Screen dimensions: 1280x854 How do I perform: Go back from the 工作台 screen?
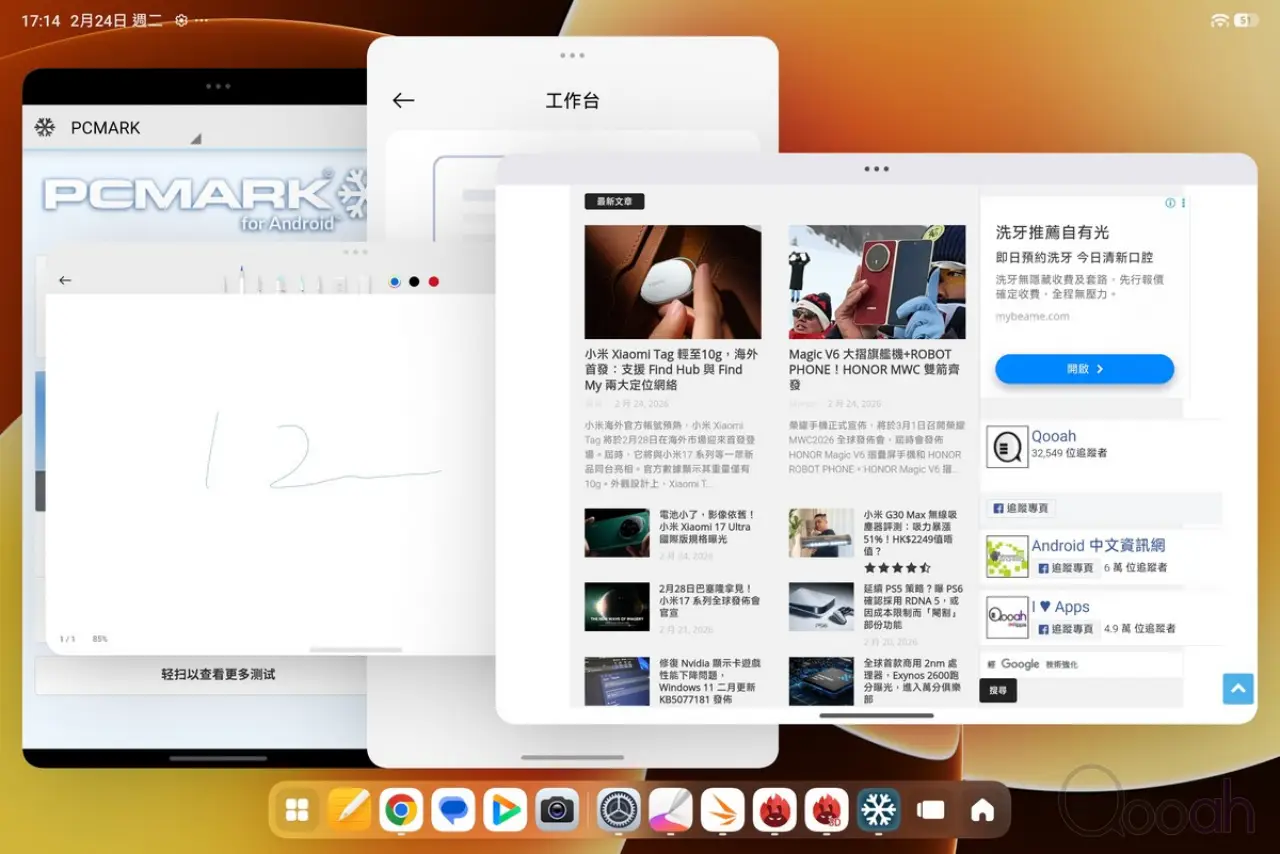403,100
